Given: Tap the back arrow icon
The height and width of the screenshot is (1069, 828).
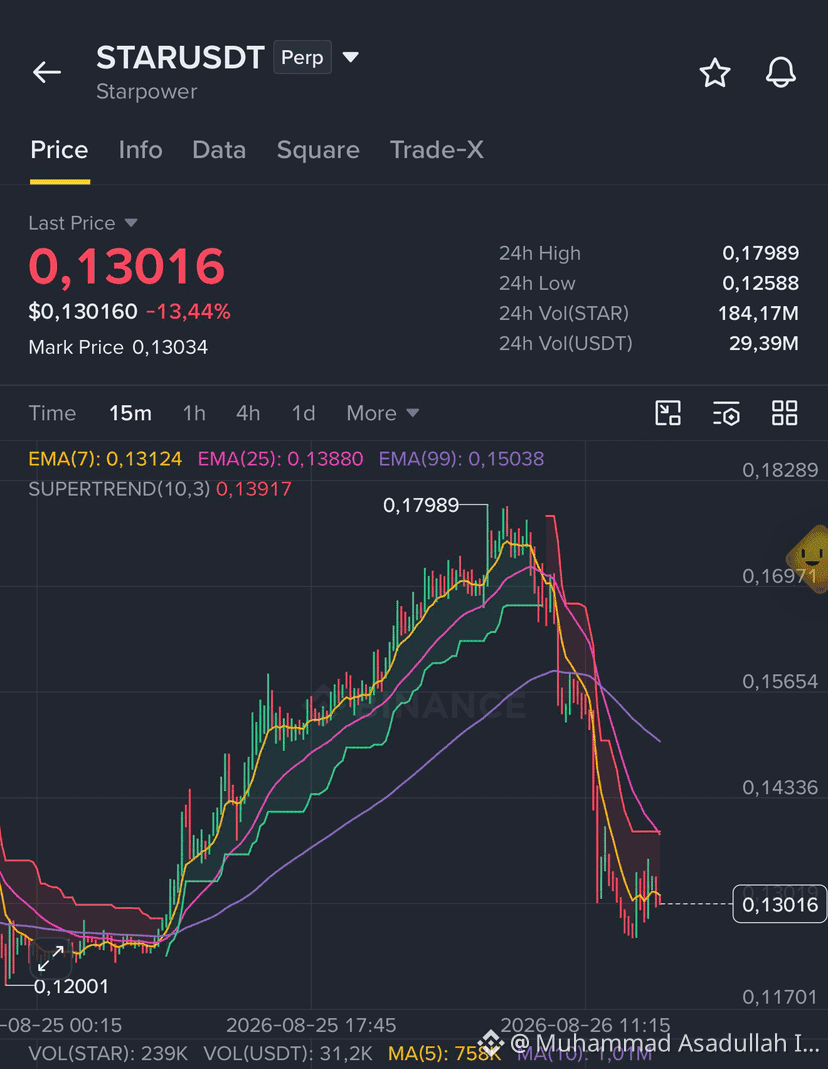Looking at the screenshot, I should tap(47, 72).
